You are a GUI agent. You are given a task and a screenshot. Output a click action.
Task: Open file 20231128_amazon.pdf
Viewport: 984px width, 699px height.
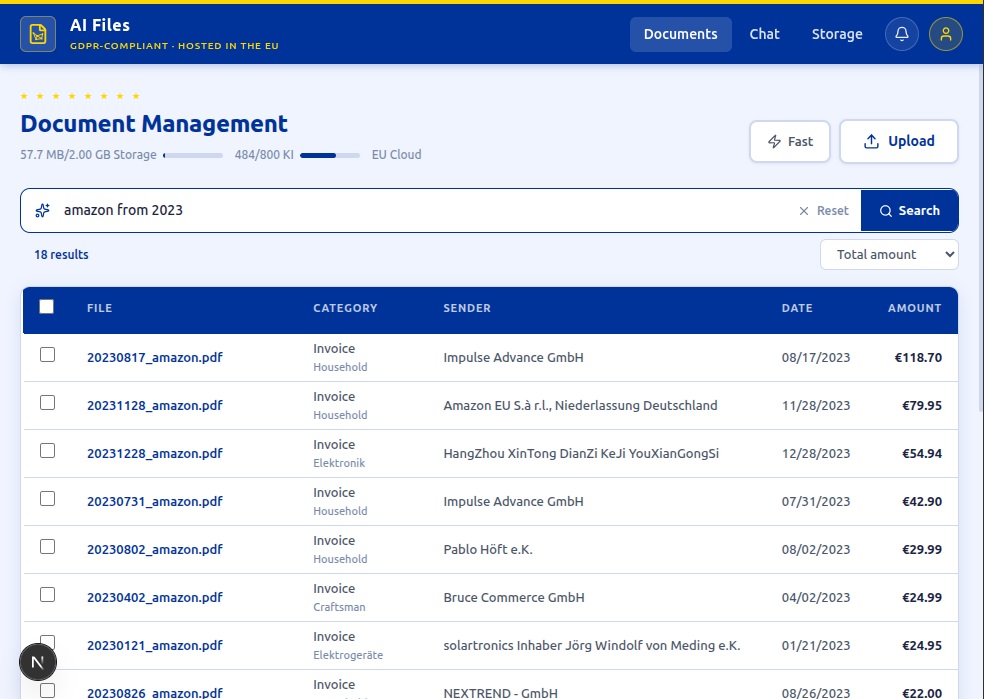154,405
